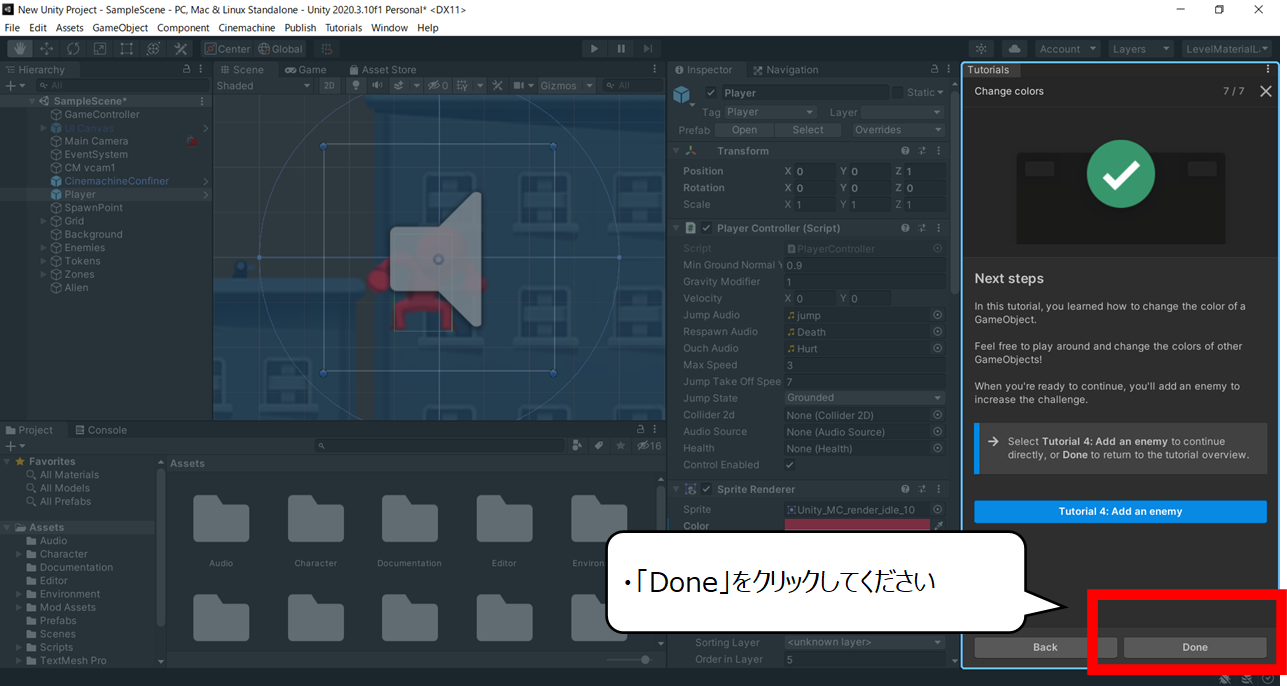Screen dimensions: 1287x686
Task: Open the Gizmos dropdown
Action: click(566, 85)
